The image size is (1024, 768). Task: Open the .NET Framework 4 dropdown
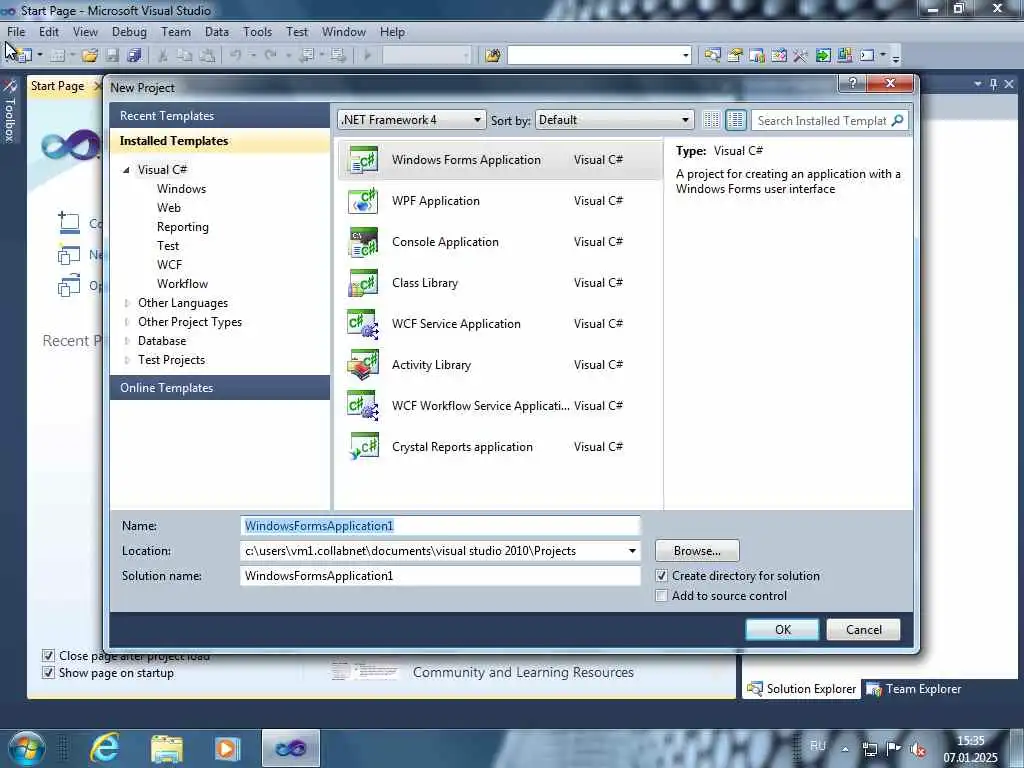point(411,120)
